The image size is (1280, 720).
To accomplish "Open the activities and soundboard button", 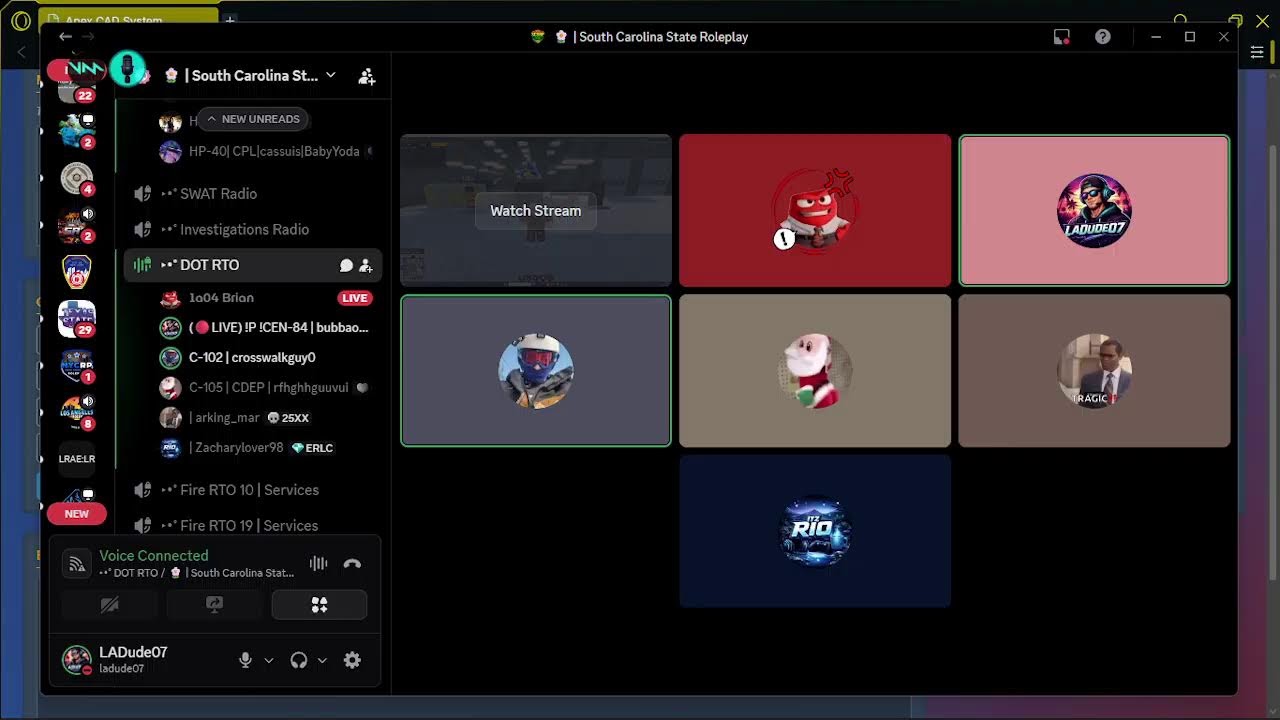I will pyautogui.click(x=319, y=605).
